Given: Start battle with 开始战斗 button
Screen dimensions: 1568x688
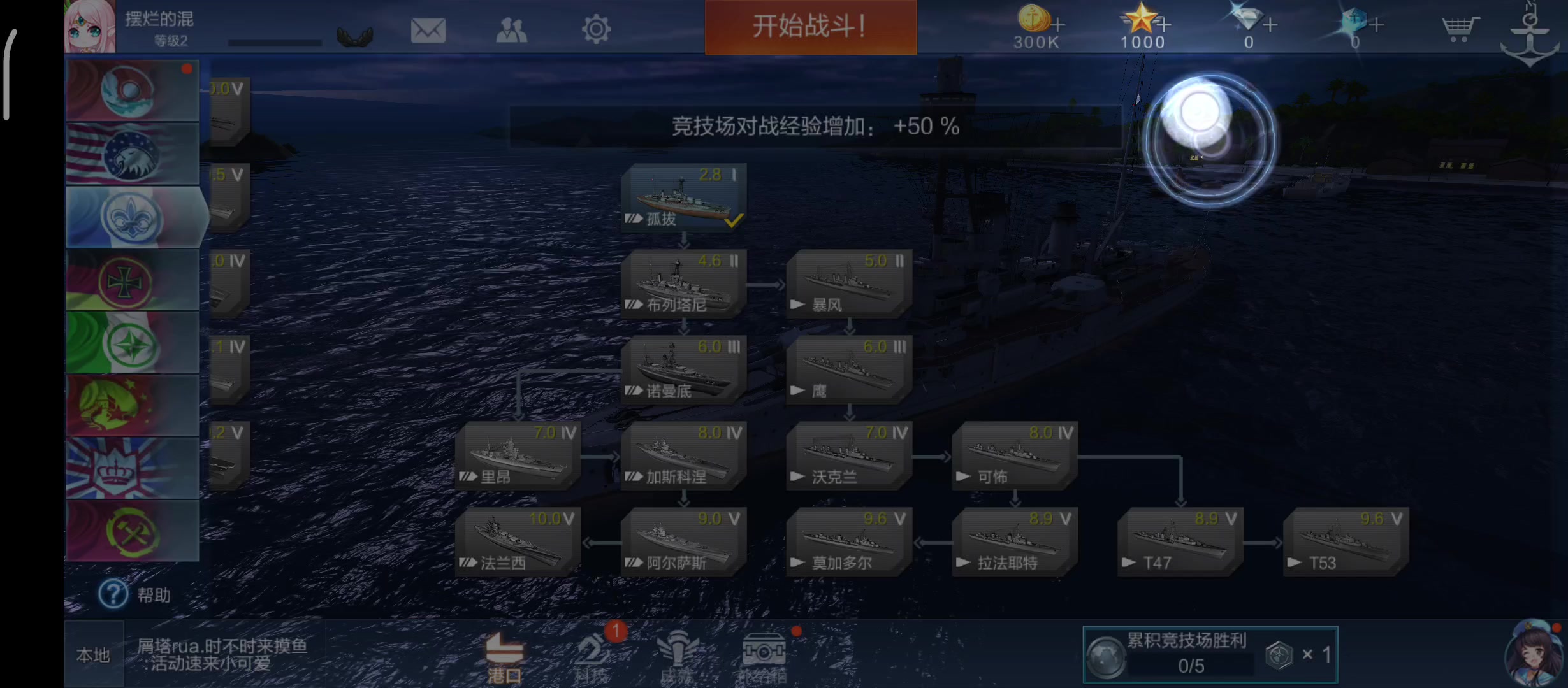Looking at the screenshot, I should (811, 27).
